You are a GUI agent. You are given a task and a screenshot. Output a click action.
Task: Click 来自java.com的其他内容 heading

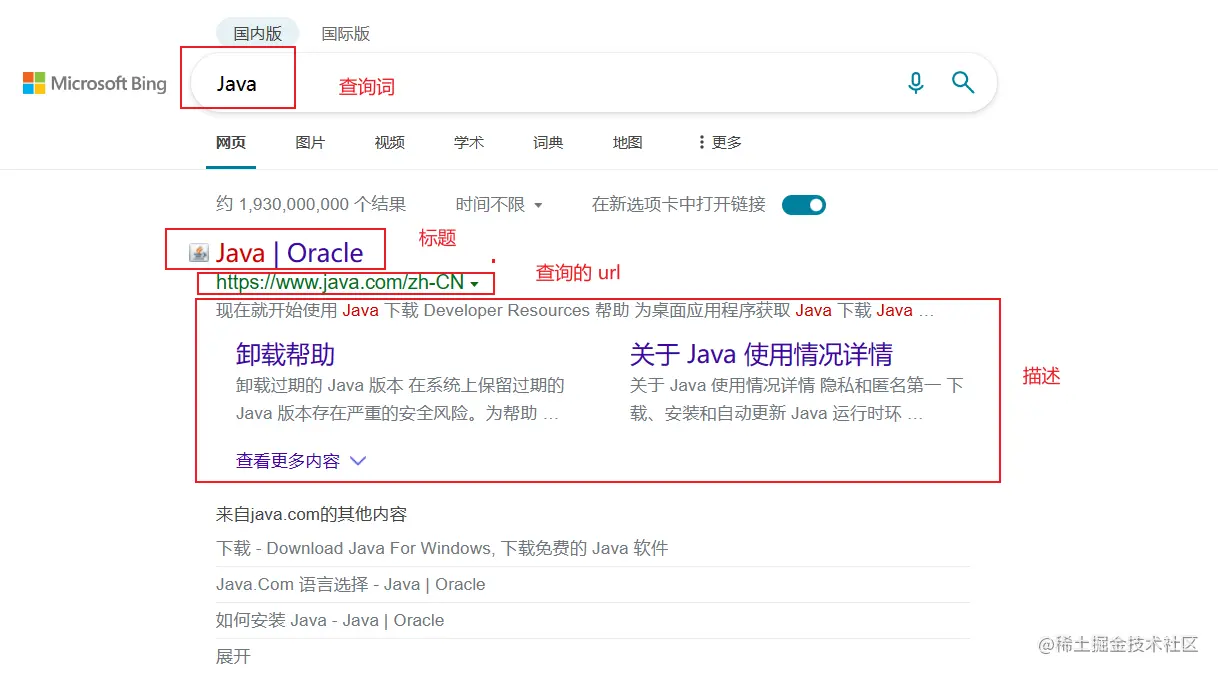(x=311, y=514)
